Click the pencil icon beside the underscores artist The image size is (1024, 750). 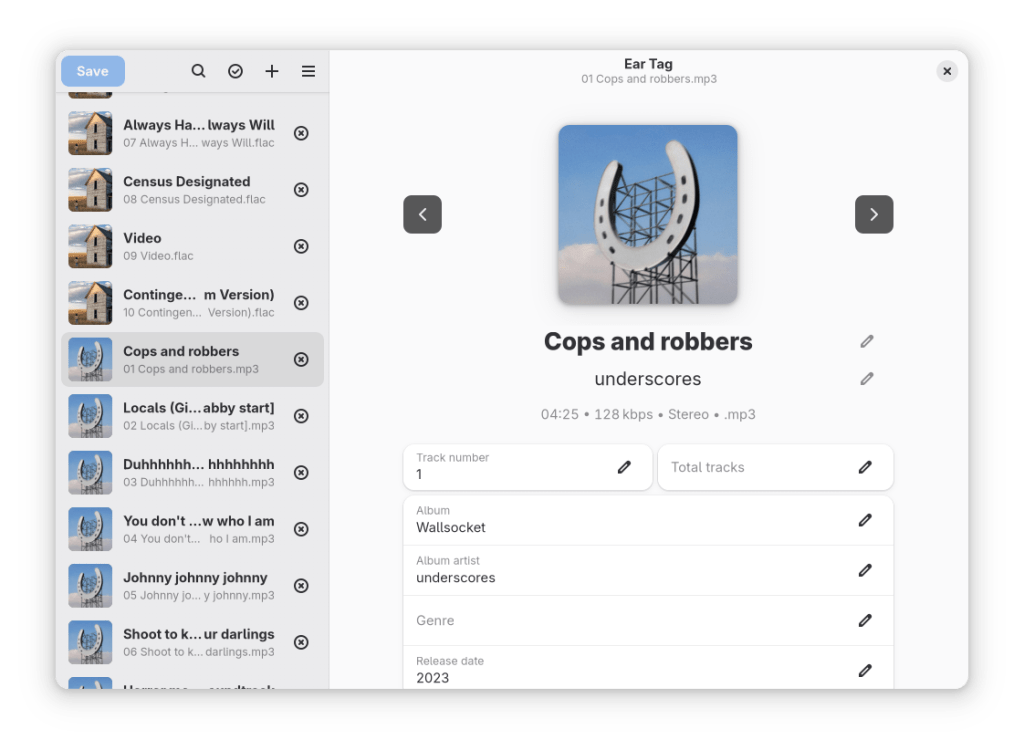(866, 379)
